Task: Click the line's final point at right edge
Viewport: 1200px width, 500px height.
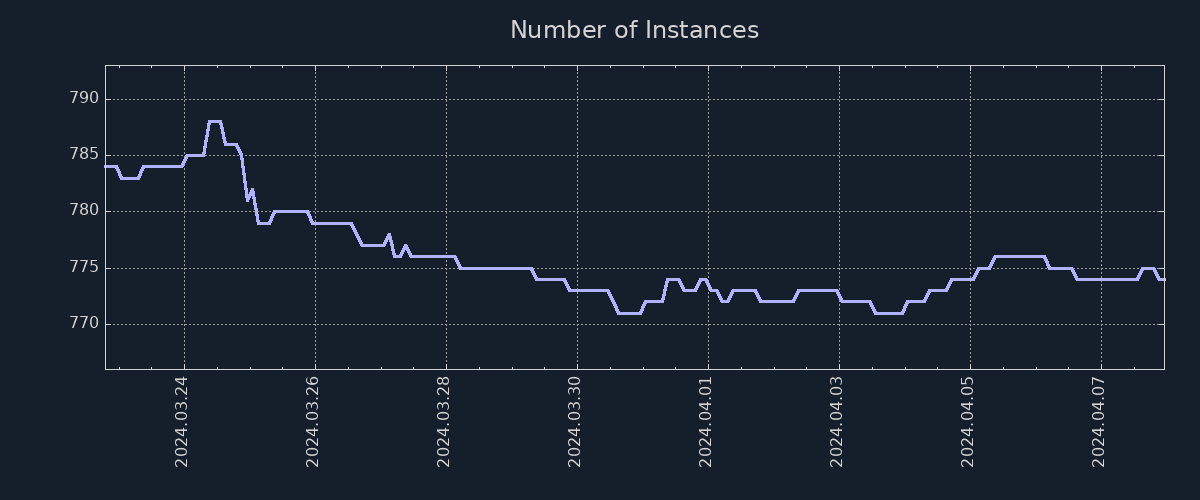Action: click(x=1163, y=279)
